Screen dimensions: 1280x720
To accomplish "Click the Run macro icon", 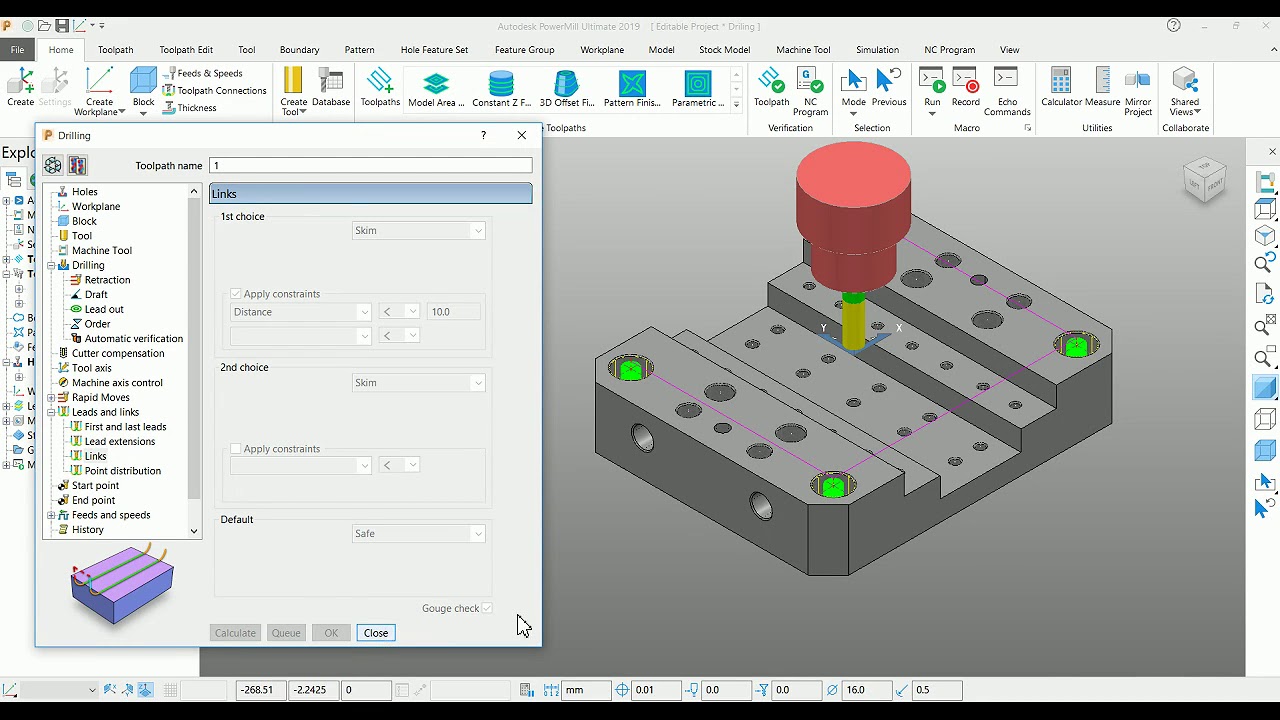I will pos(932,91).
